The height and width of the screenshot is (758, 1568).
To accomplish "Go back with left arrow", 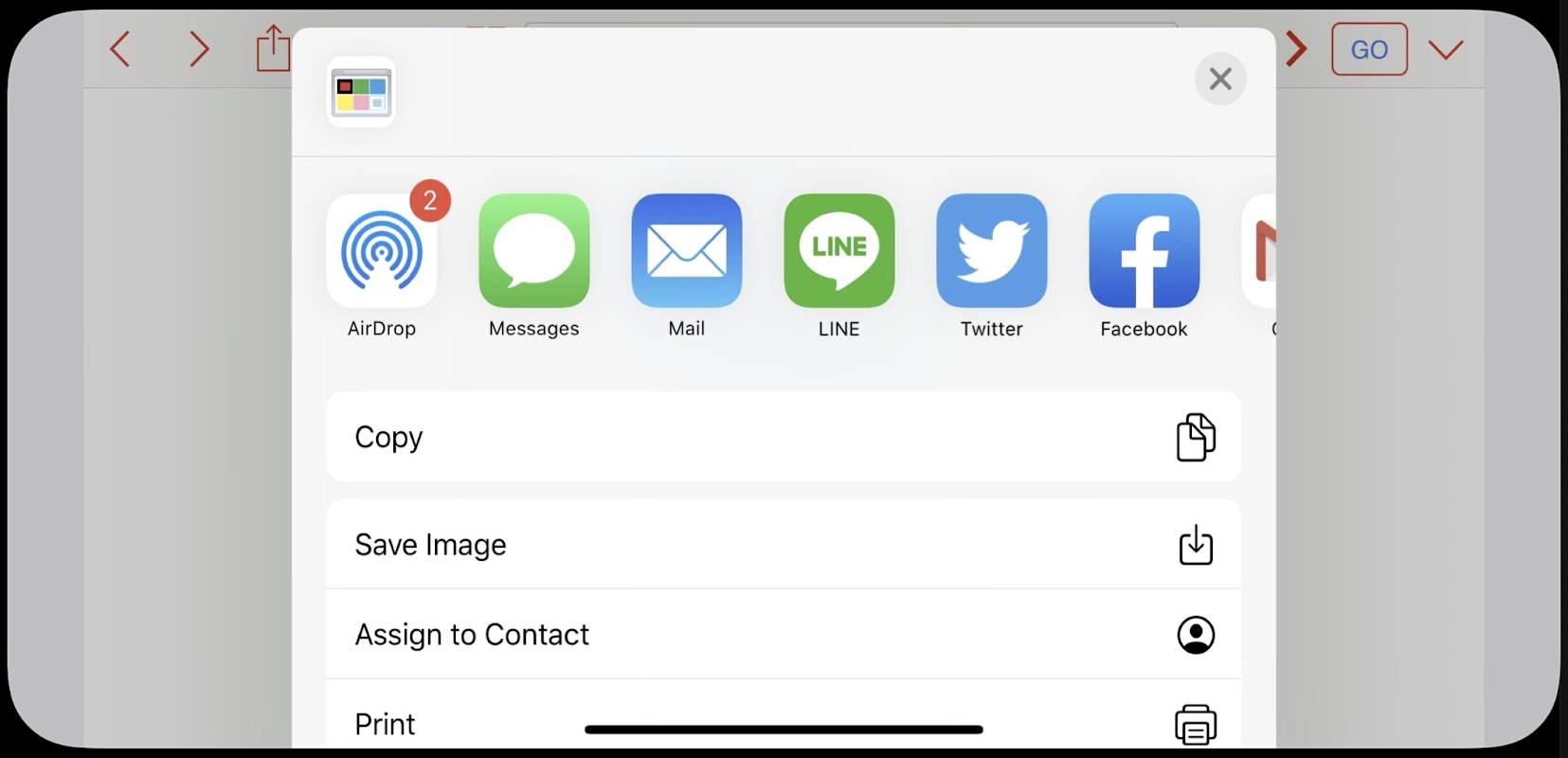I will click(120, 48).
